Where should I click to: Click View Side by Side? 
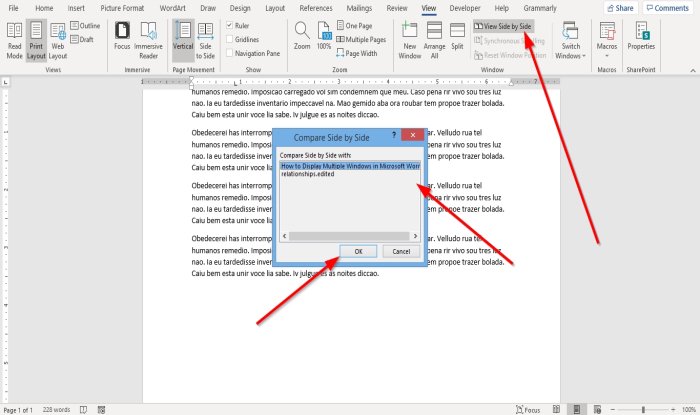(x=503, y=26)
